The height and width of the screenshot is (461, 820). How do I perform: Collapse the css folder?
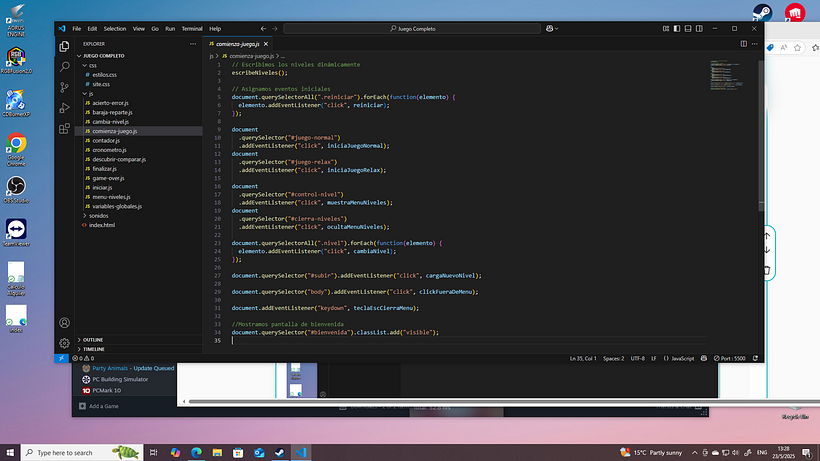coord(93,65)
